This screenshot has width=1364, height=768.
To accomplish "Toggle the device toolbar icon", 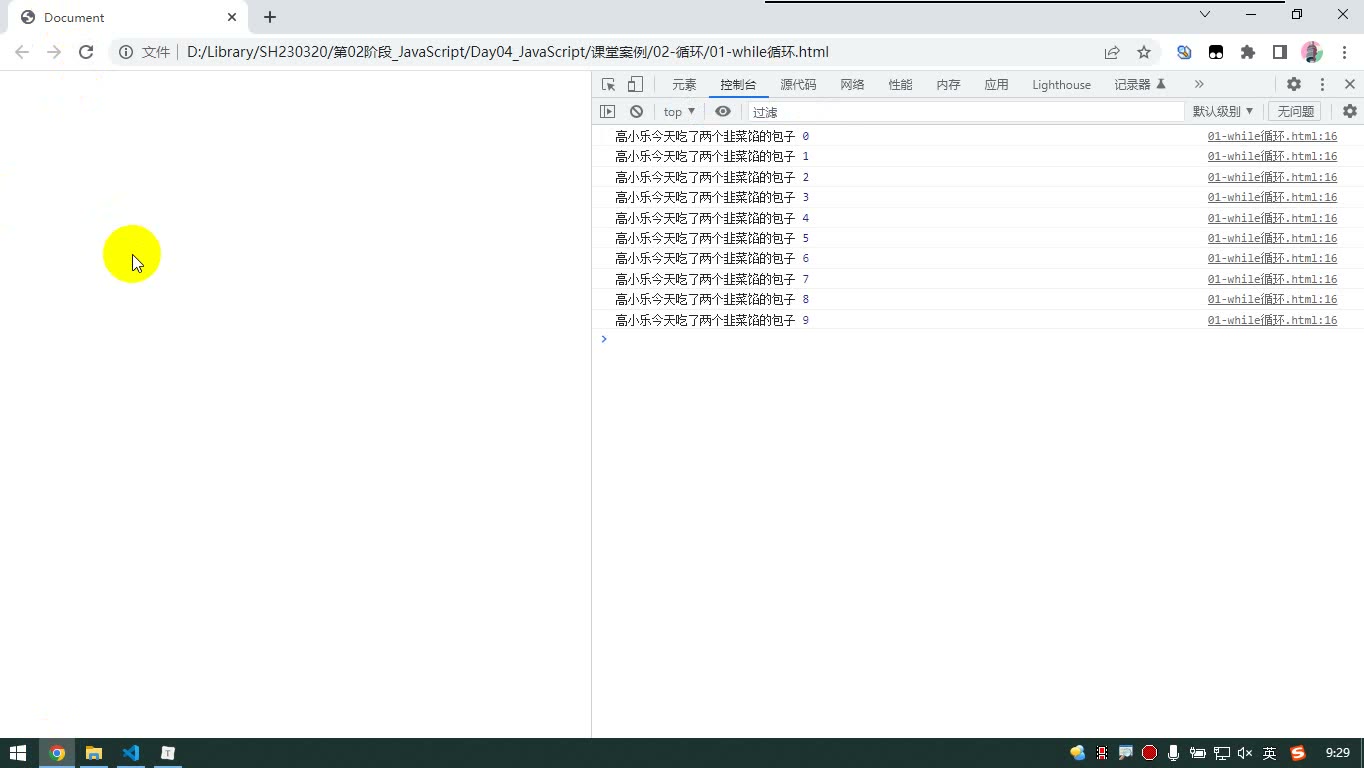I will [x=635, y=85].
